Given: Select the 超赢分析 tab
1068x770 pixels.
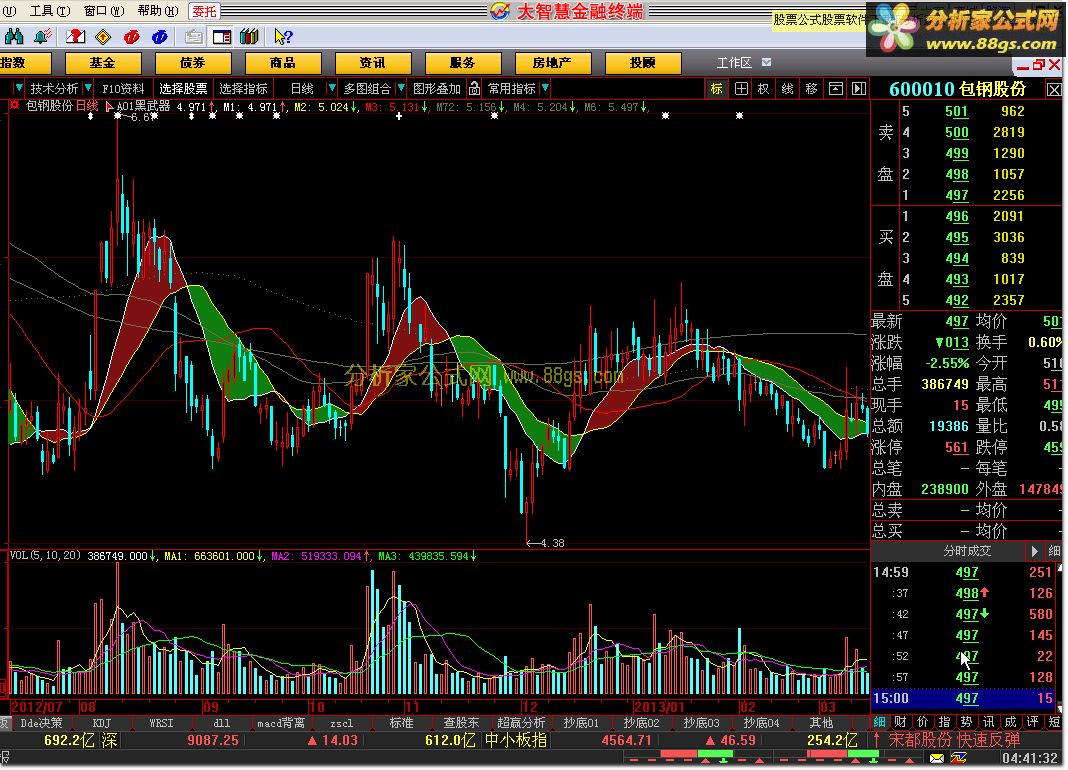Looking at the screenshot, I should click(x=520, y=723).
